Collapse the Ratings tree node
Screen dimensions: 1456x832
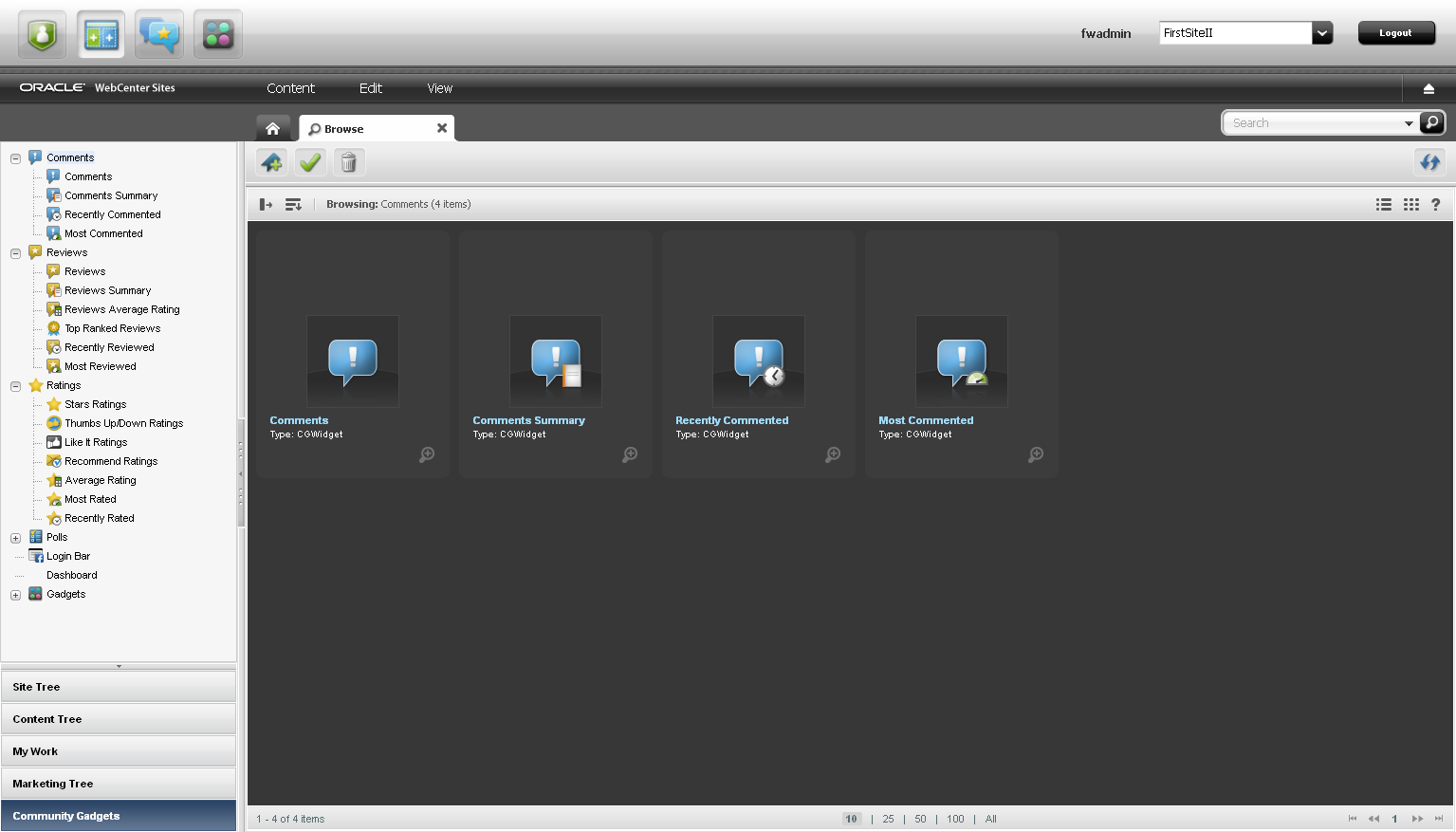click(15, 386)
